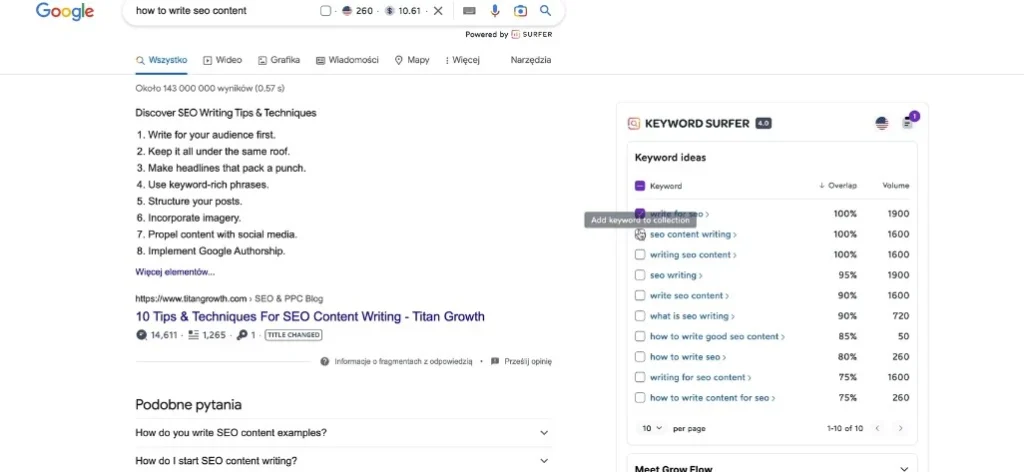Check the 'writing seo content' checkbox
Screen dimensions: 1024x472
[640, 255]
